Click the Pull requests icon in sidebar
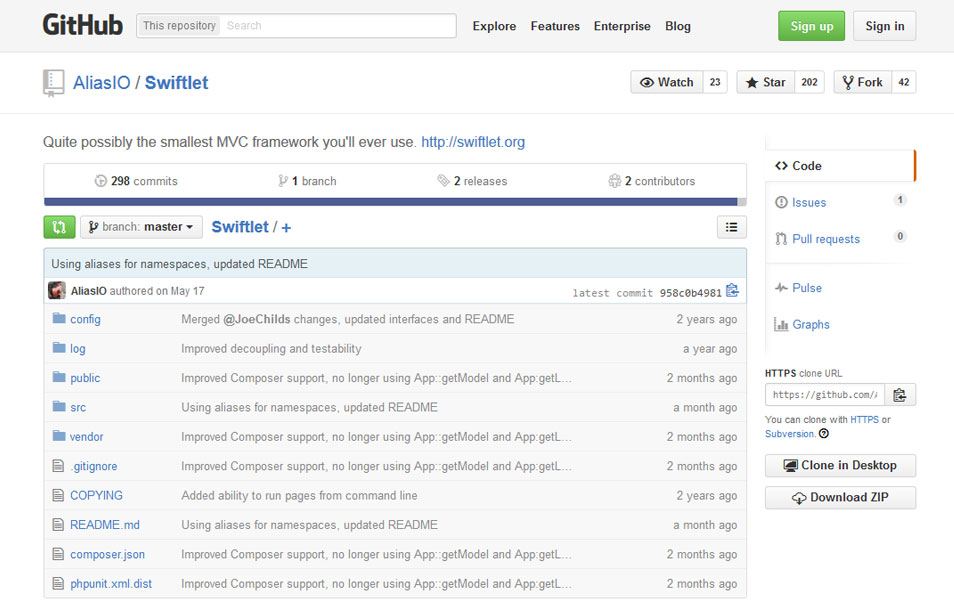The height and width of the screenshot is (600, 954). (781, 239)
